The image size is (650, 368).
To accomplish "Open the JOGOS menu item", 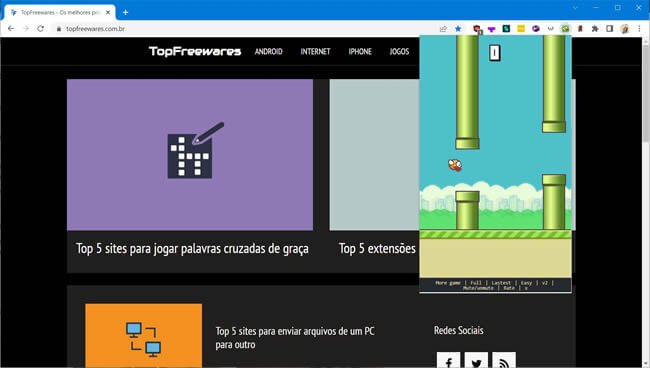I will click(x=399, y=51).
